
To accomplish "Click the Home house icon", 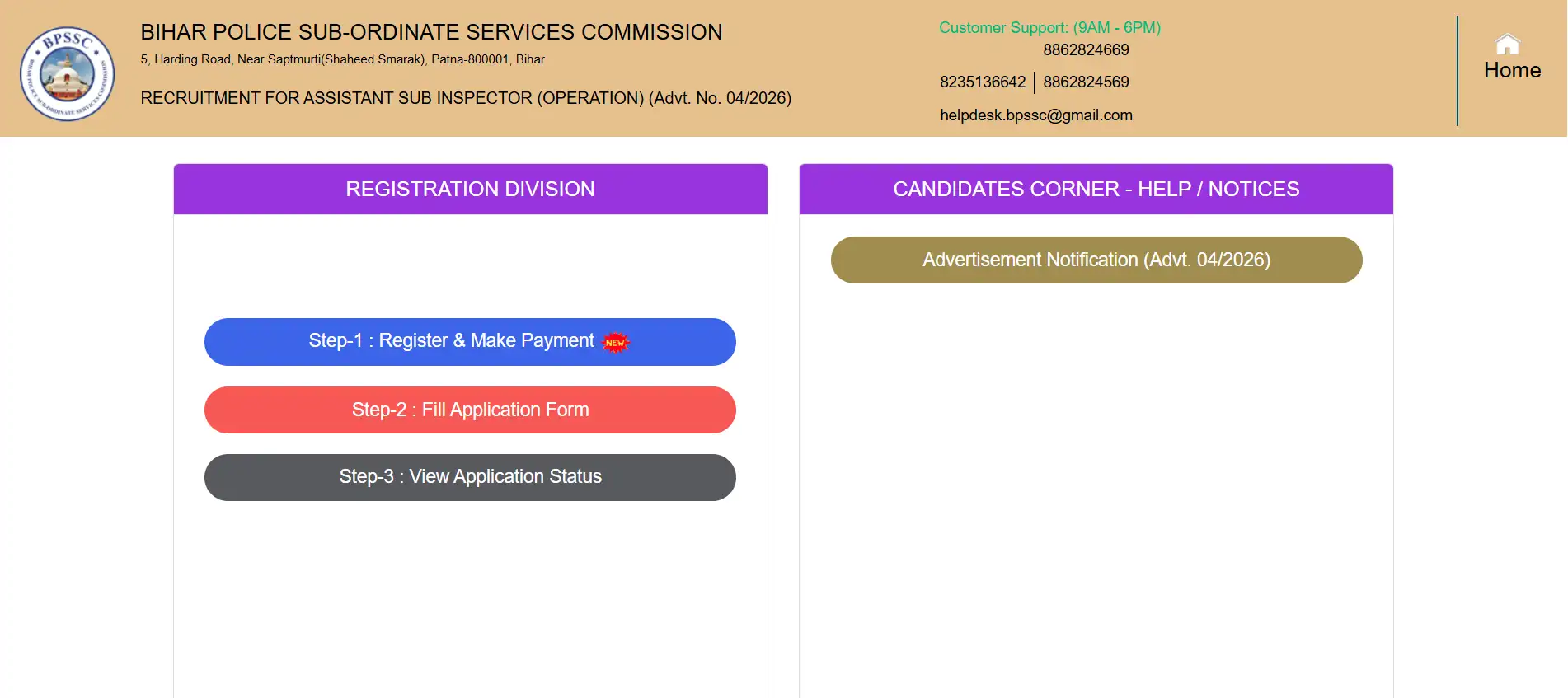I will pos(1508,44).
